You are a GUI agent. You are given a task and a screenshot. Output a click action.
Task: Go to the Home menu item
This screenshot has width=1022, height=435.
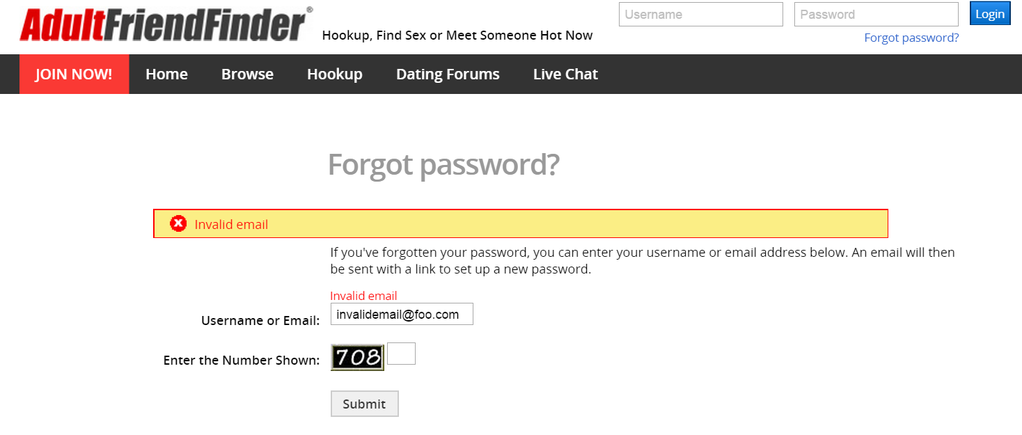tap(167, 74)
